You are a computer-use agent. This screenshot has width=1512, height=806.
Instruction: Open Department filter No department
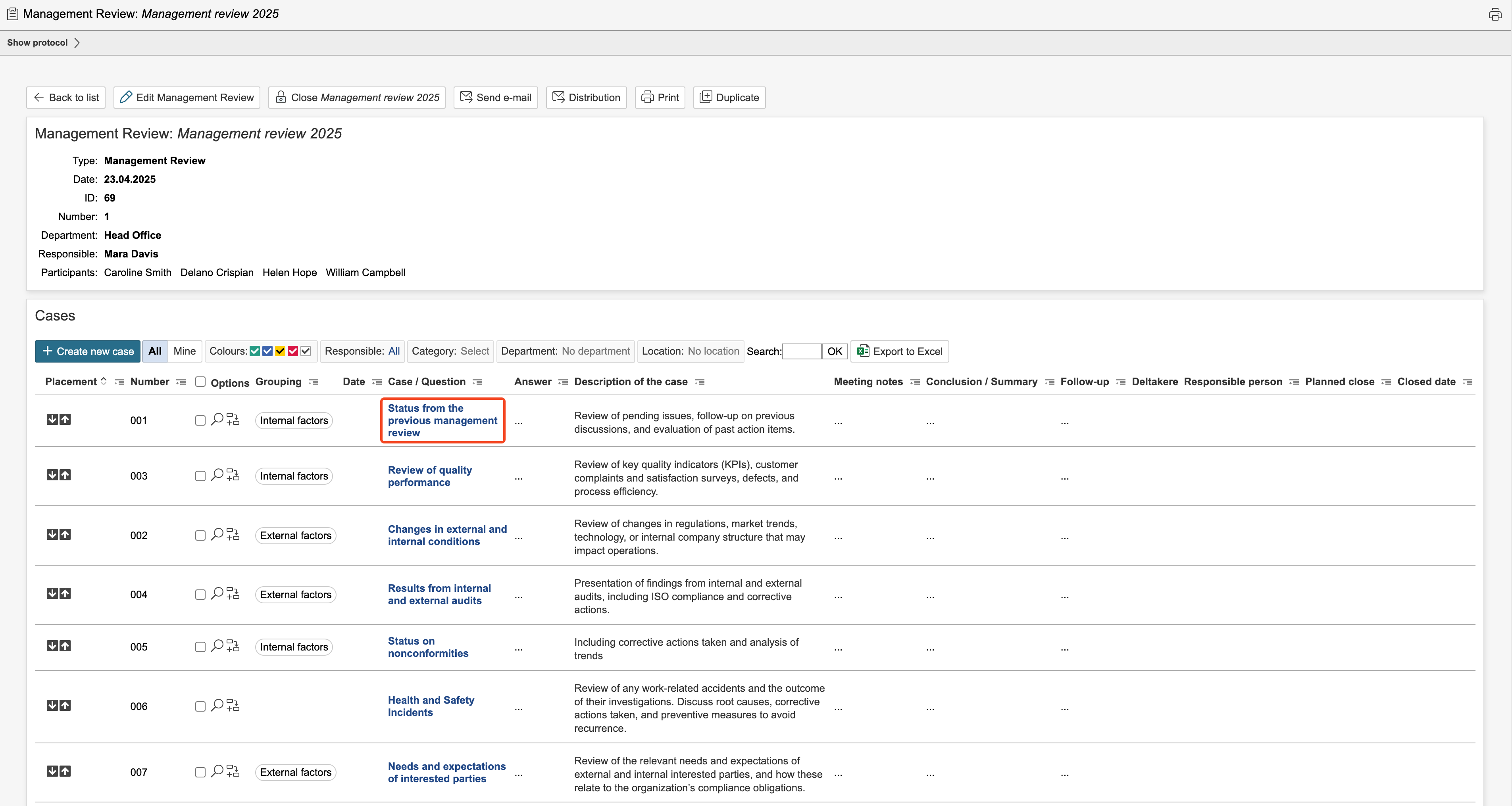click(595, 351)
